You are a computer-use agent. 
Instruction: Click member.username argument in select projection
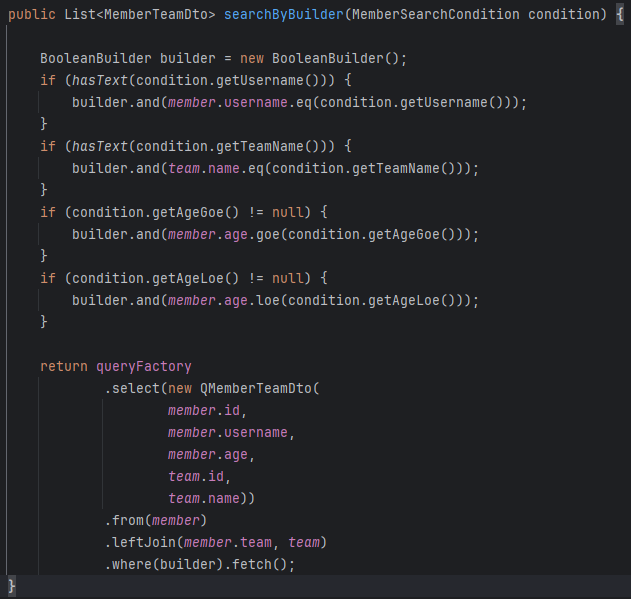(228, 432)
